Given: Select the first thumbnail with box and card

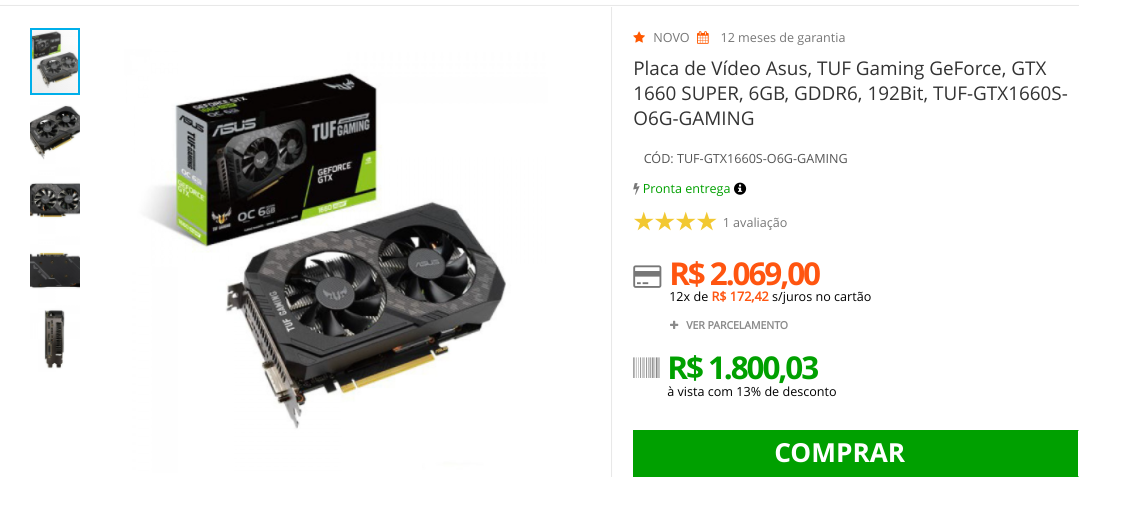Looking at the screenshot, I should [x=55, y=62].
